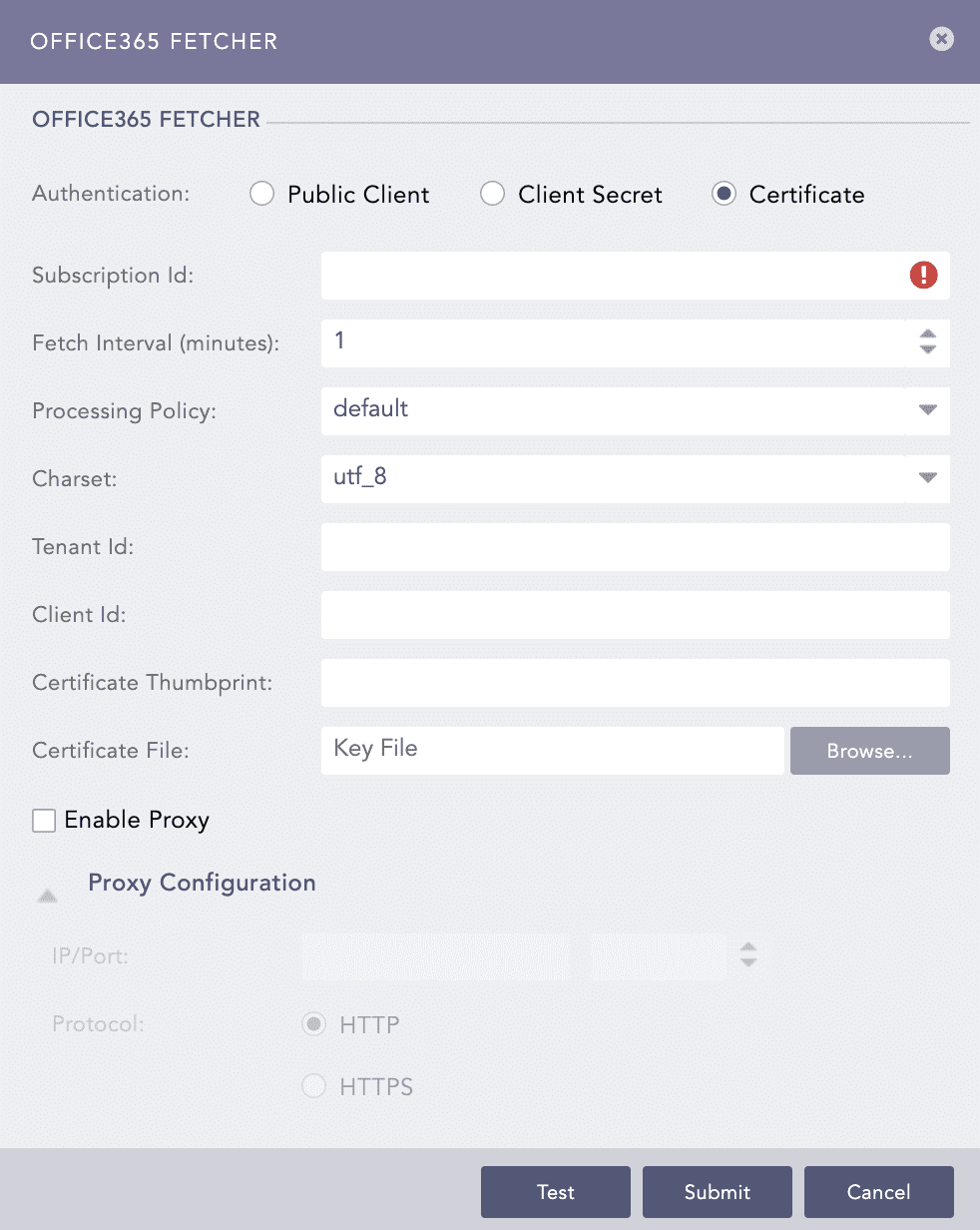Browse for a certificate key file
Screen dimensions: 980x1230
[x=869, y=751]
